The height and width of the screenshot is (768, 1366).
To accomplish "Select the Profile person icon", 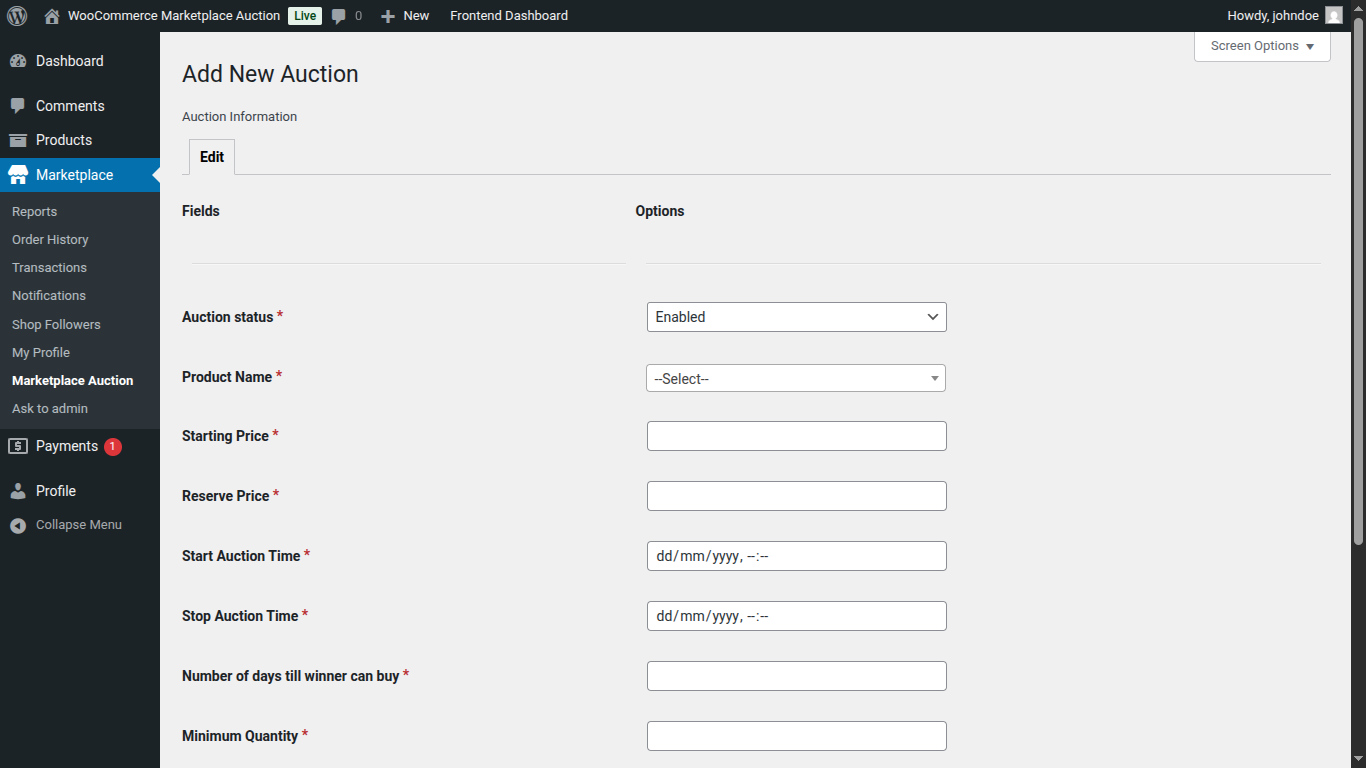I will (x=20, y=490).
